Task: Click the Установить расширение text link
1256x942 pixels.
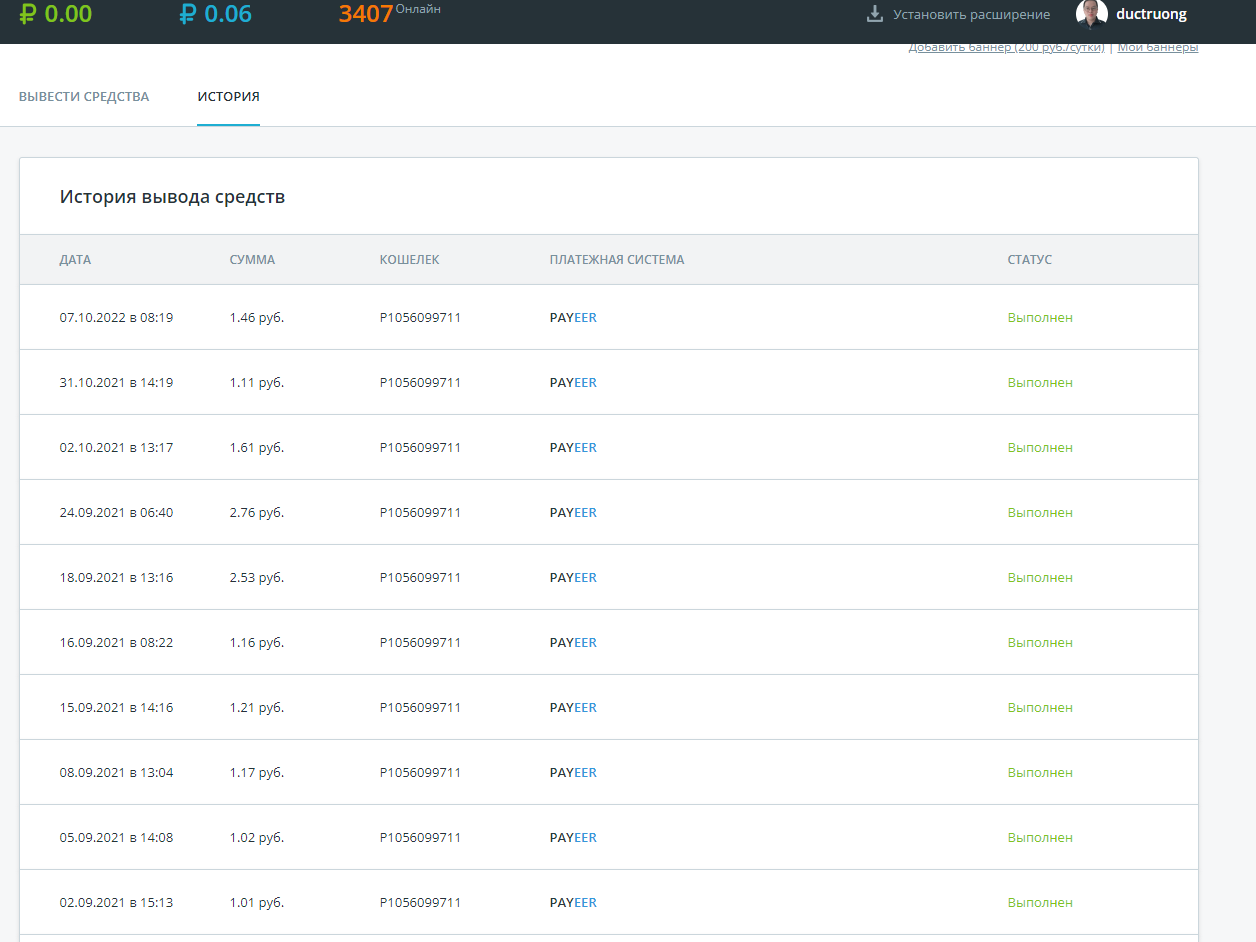Action: 971,14
